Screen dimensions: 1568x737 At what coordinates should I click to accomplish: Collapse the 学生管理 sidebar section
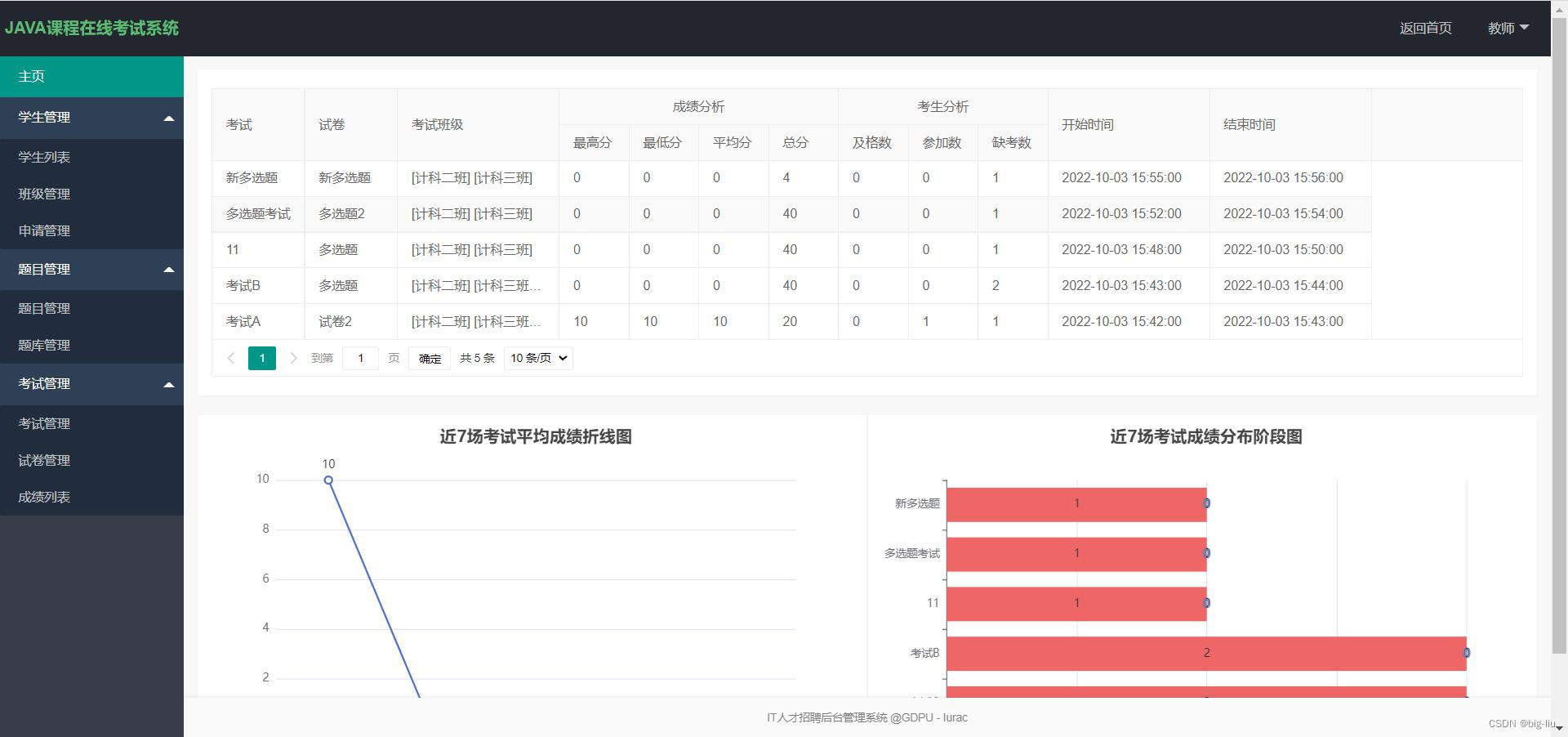169,118
